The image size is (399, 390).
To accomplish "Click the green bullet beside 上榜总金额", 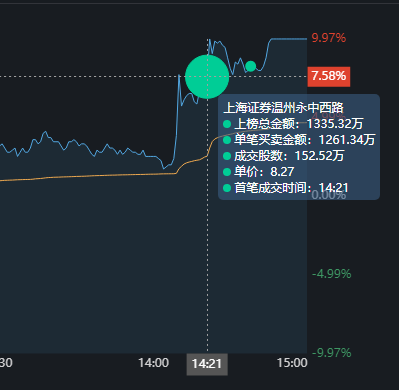I will pyautogui.click(x=227, y=124).
